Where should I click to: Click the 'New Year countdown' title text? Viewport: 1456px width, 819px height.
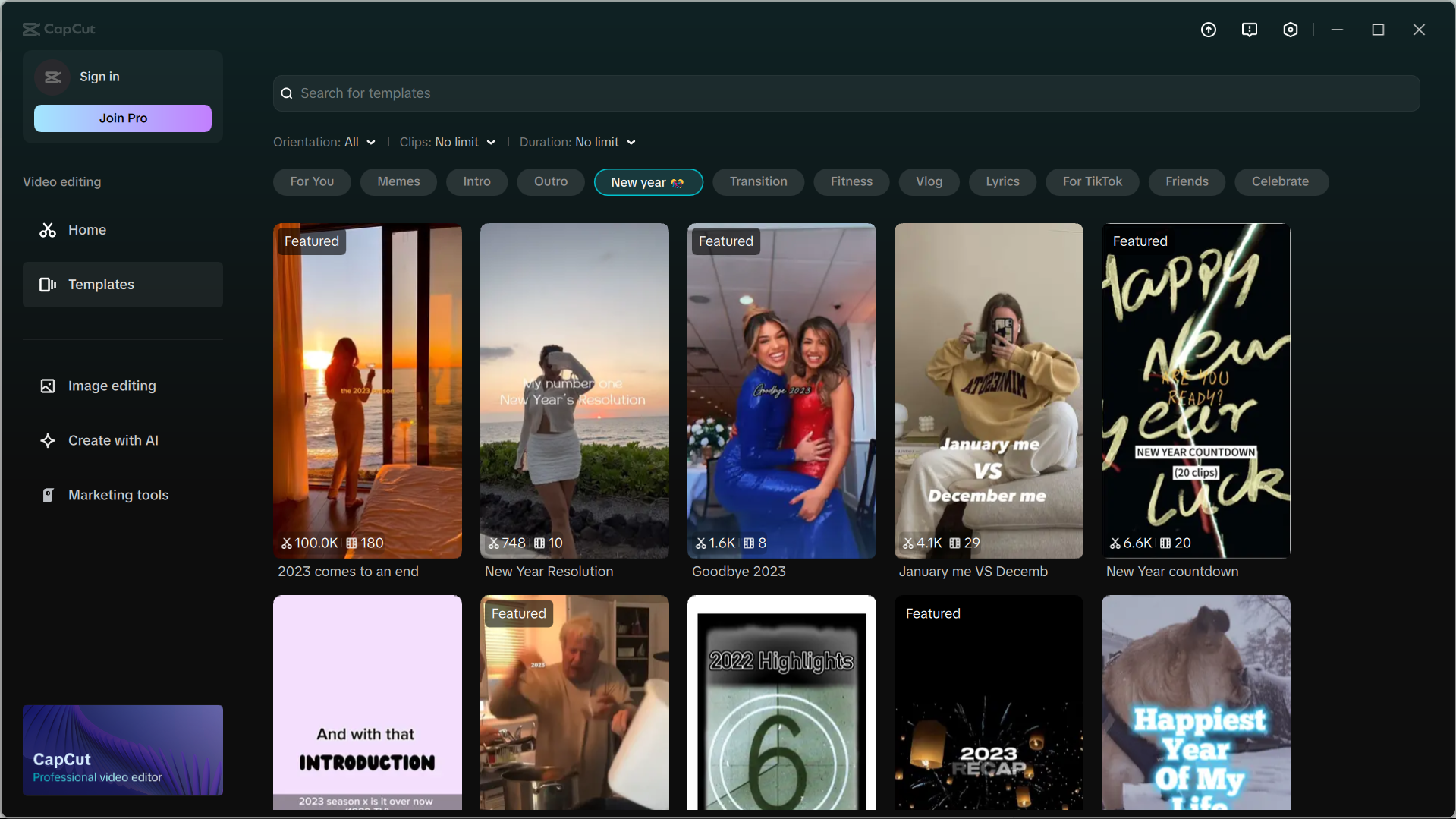(1172, 572)
